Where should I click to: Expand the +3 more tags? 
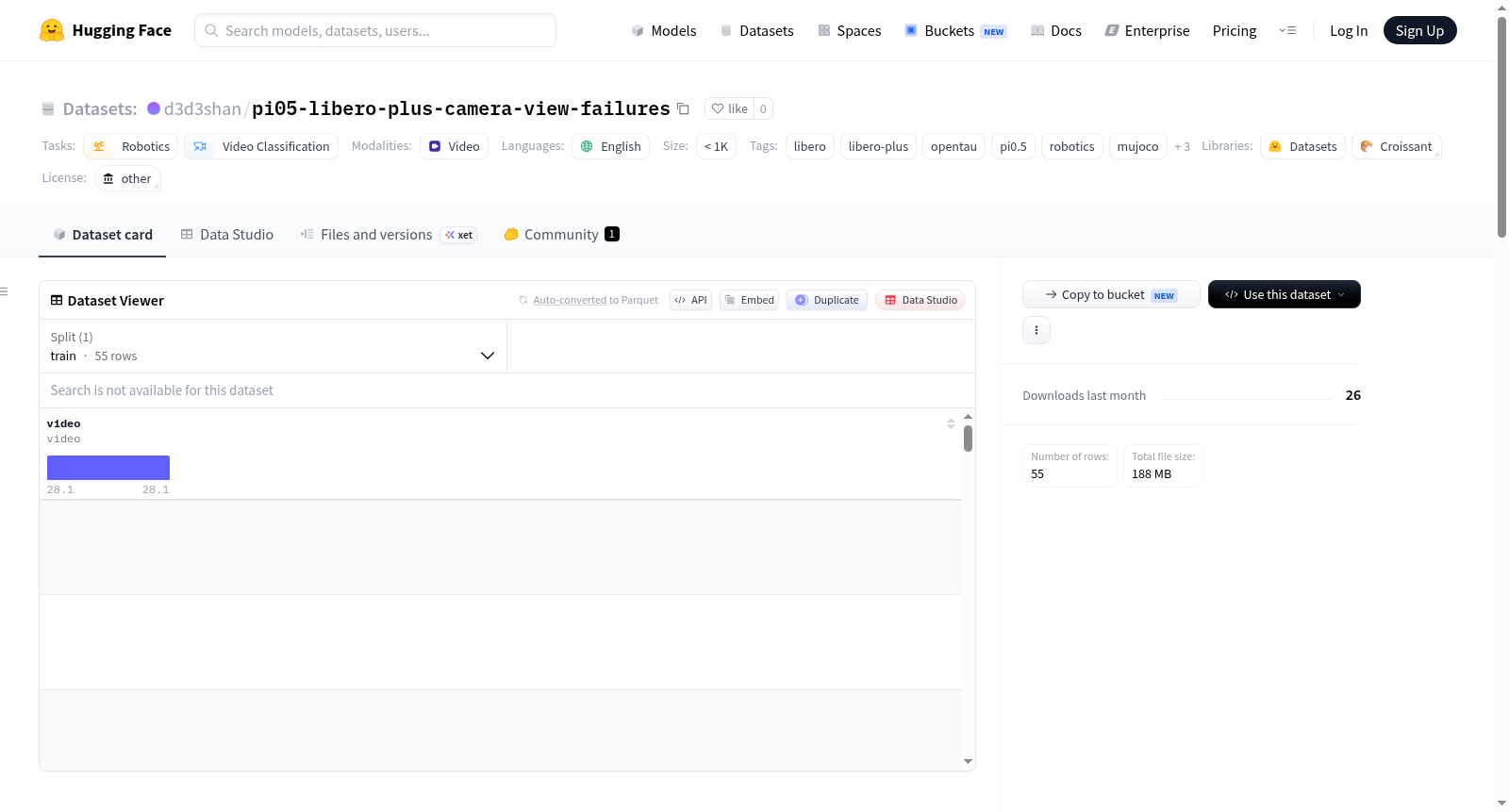pos(1182,146)
